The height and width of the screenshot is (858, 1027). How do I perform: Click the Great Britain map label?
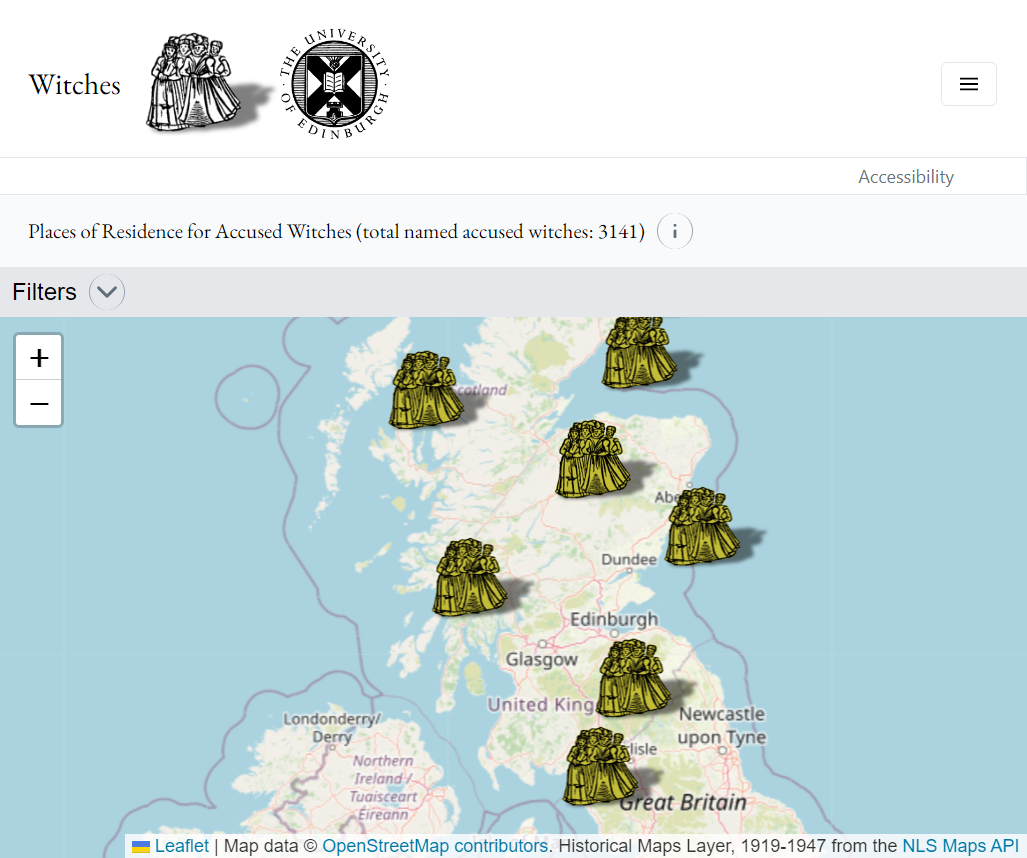[x=682, y=802]
